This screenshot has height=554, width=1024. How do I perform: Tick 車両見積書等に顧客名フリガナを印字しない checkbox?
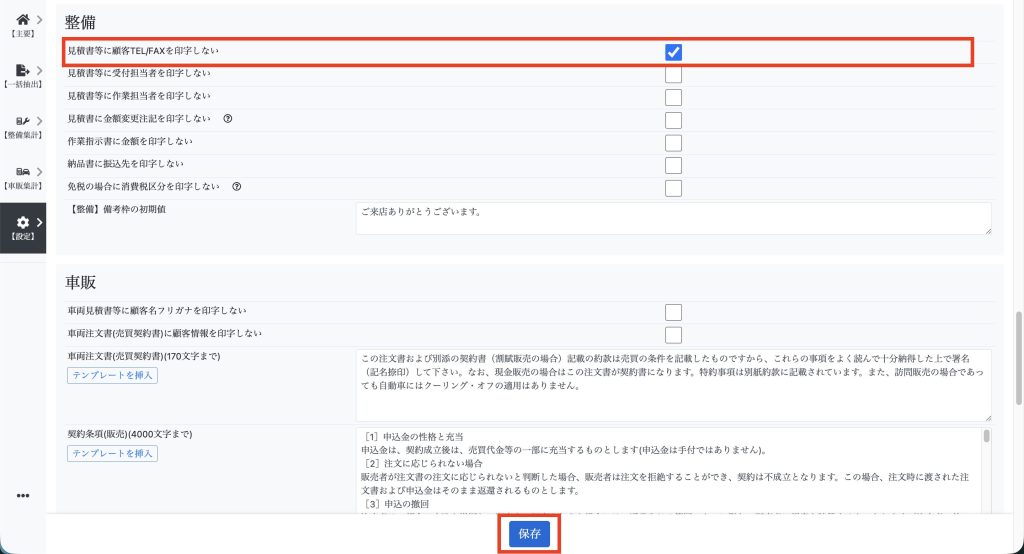coord(673,312)
